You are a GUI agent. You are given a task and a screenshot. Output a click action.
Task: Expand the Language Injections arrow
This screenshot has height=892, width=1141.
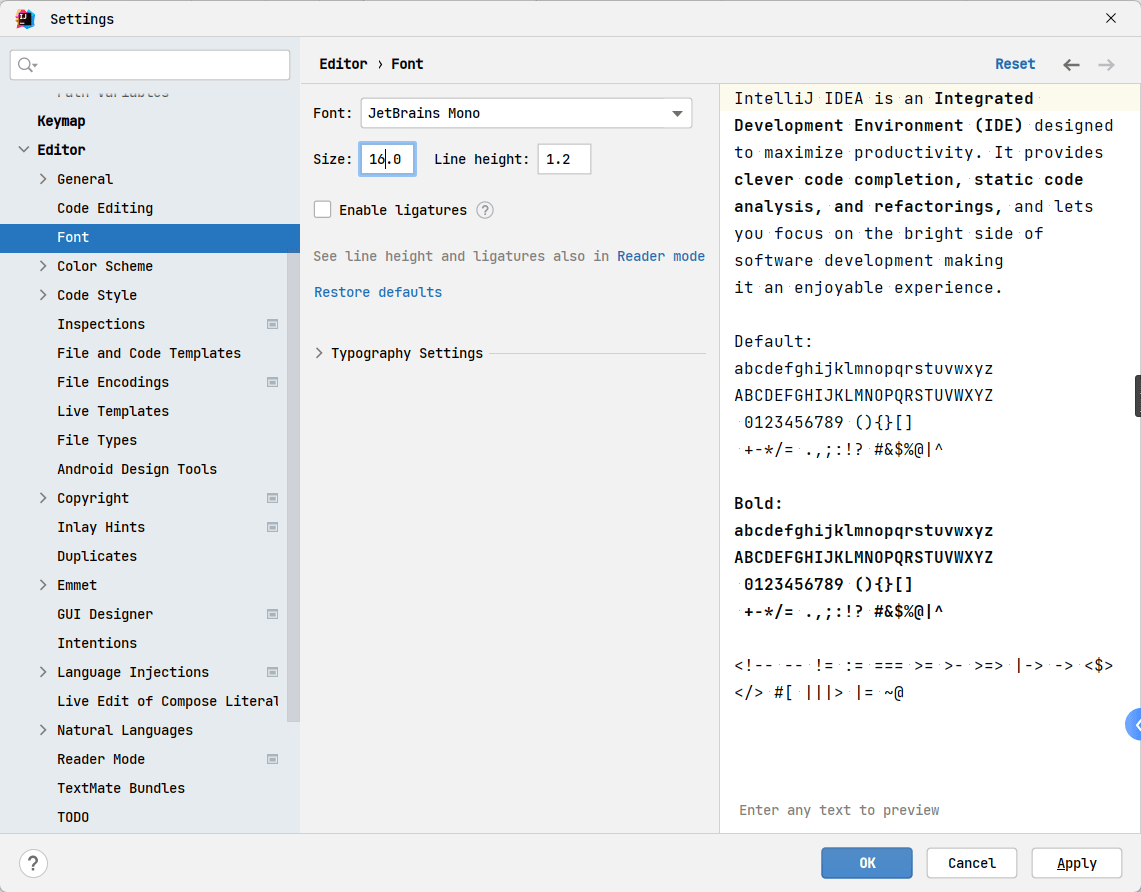click(x=43, y=672)
